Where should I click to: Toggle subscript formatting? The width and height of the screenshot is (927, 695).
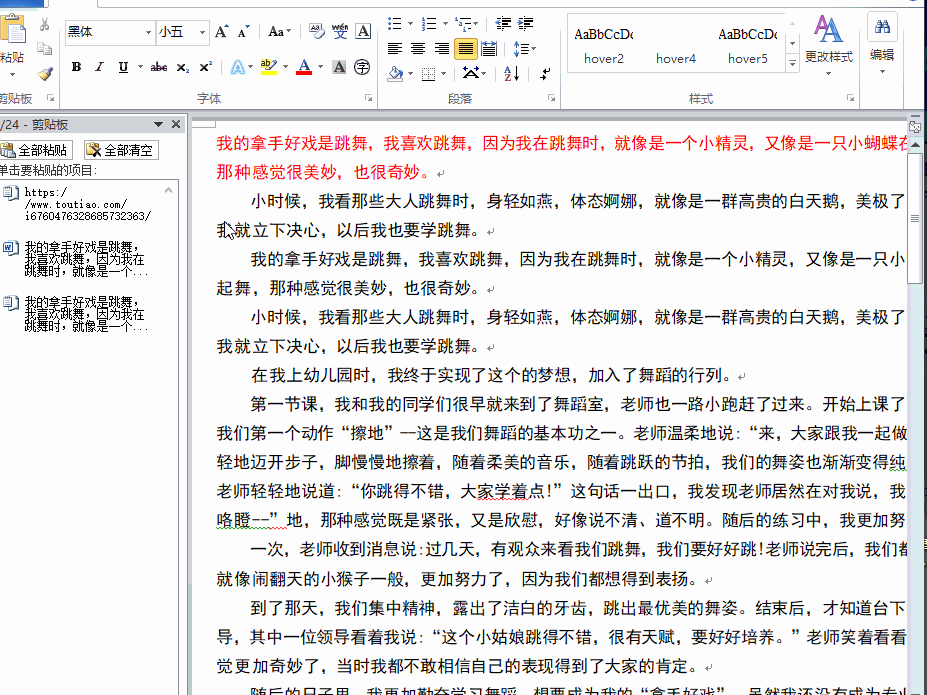(182, 68)
